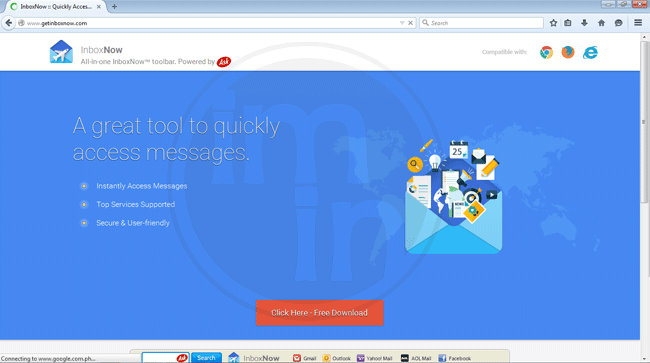The image size is (650, 363).
Task: Click the 'Click Here - Free Download' button
Action: tap(320, 313)
